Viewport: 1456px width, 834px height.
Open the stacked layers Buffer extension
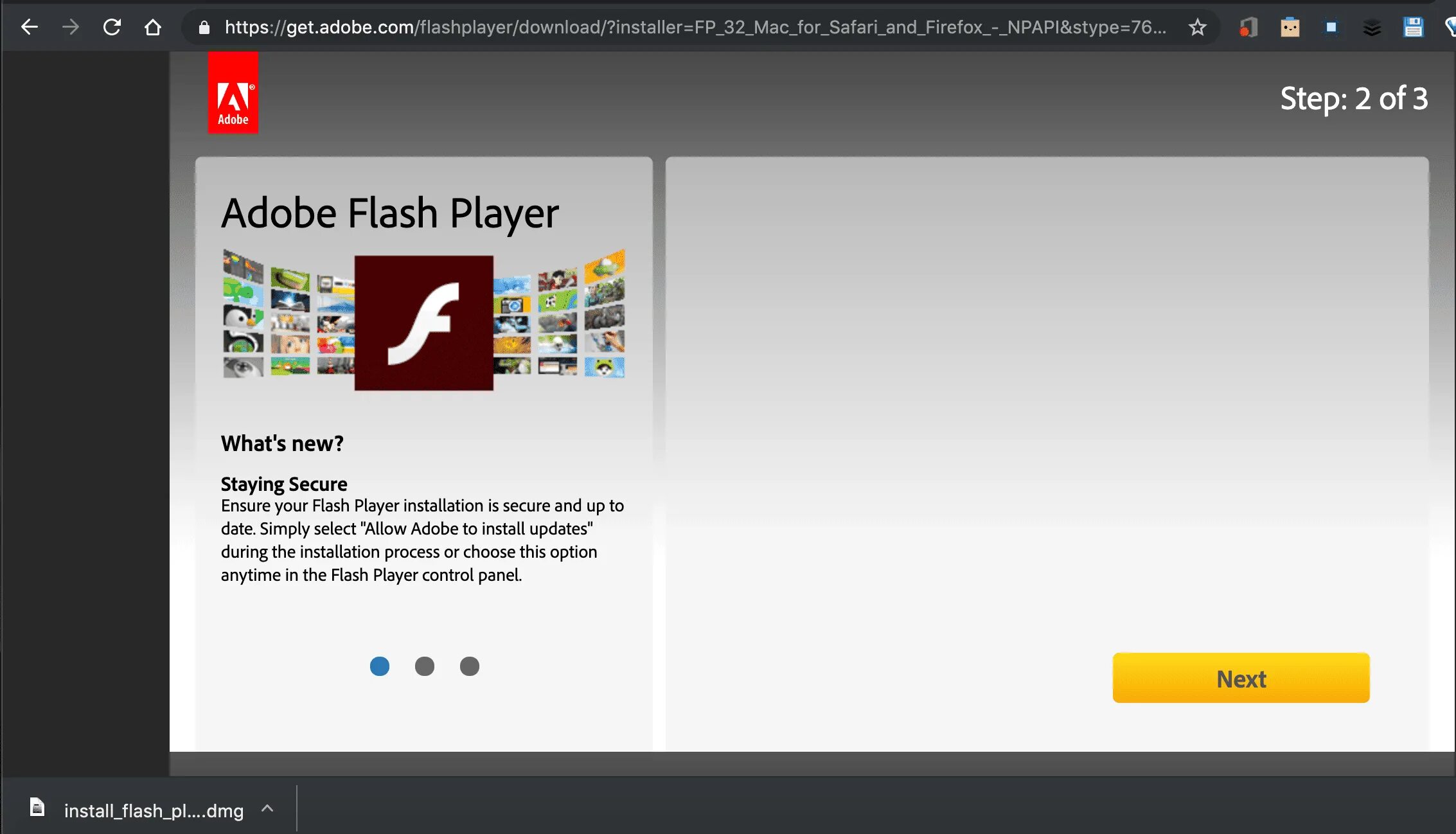(x=1372, y=27)
